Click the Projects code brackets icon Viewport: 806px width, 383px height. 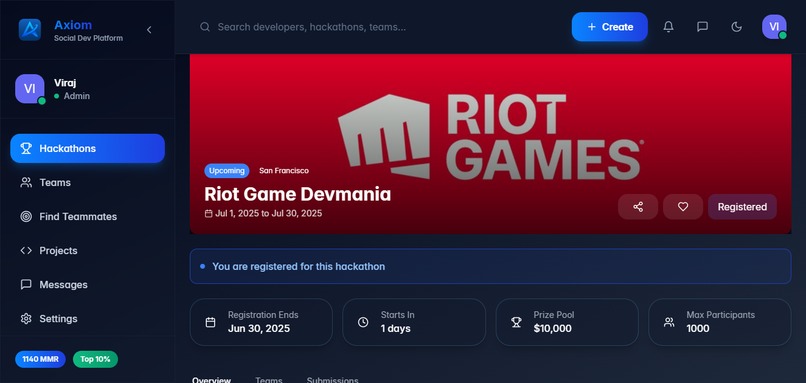tap(26, 250)
